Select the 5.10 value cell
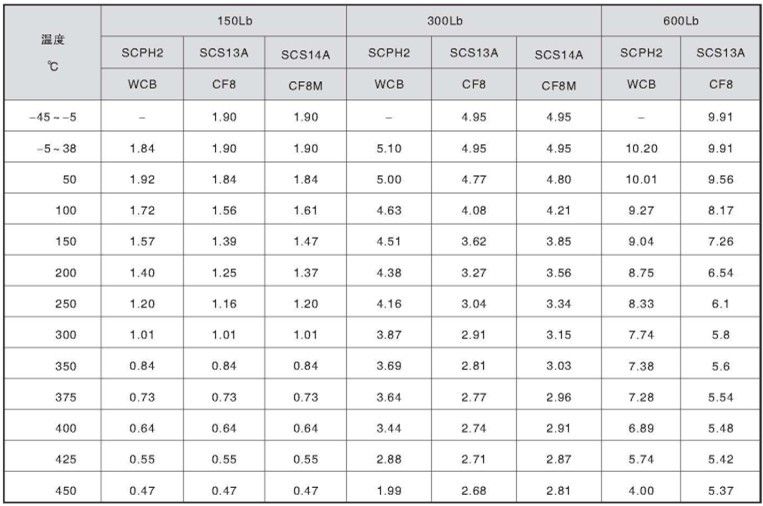 point(388,148)
